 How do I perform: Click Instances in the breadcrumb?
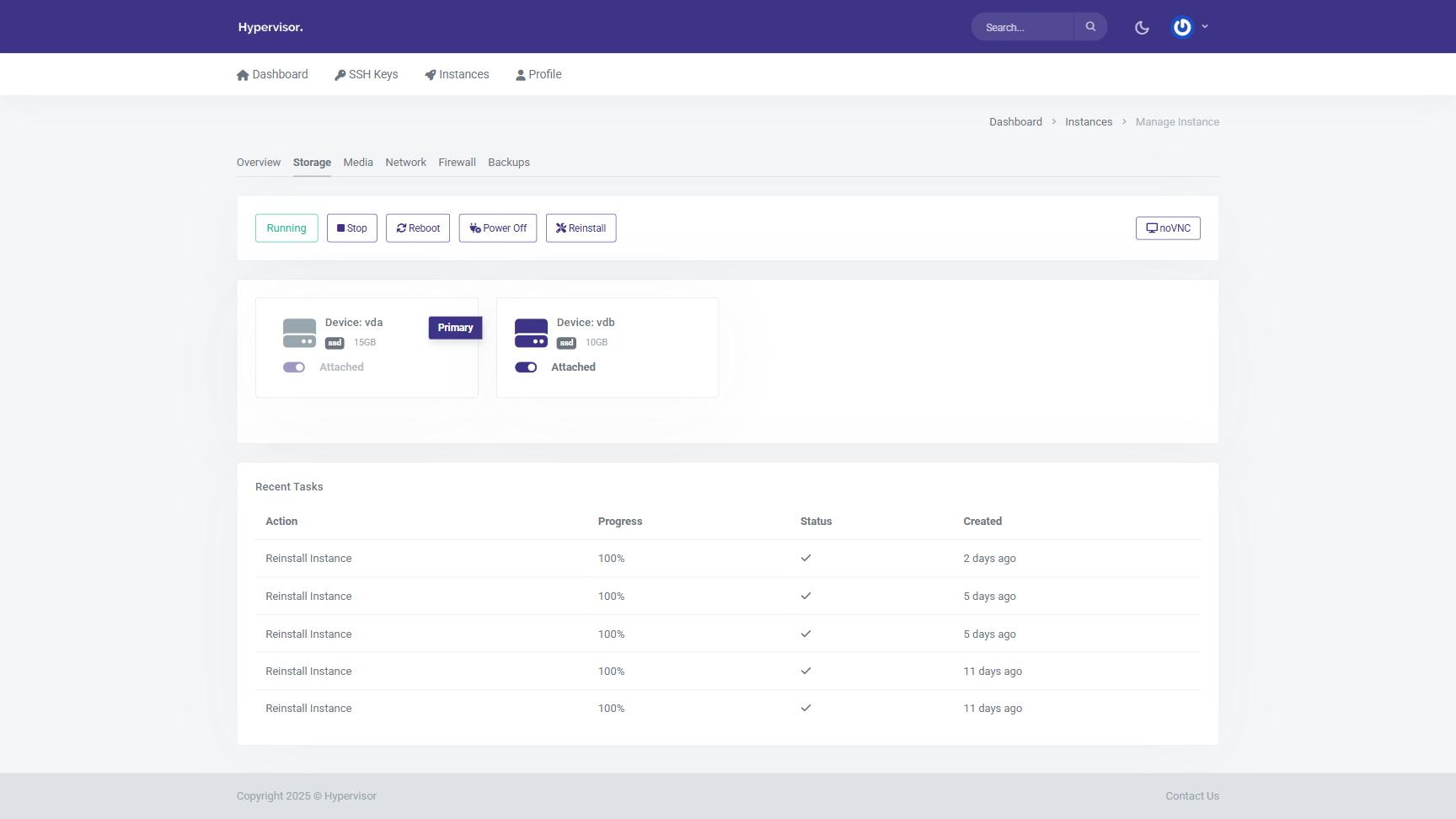point(1089,122)
